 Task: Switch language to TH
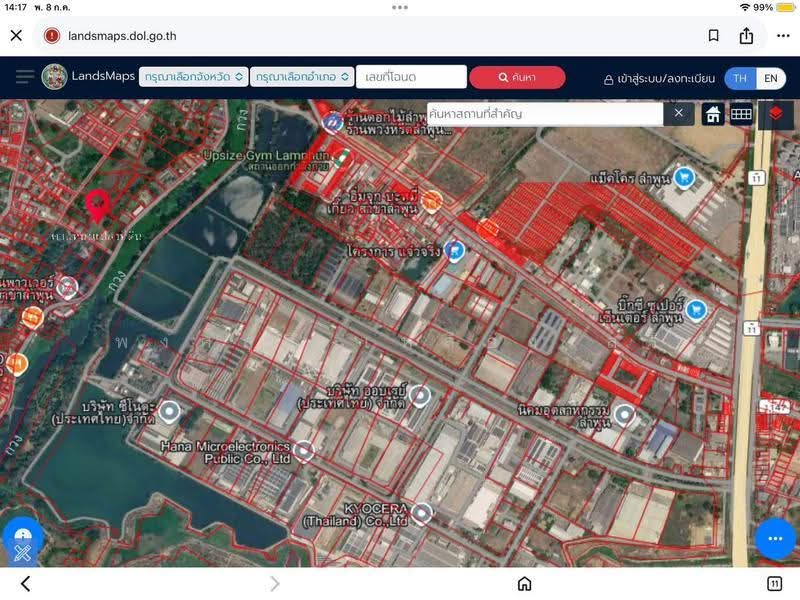pyautogui.click(x=740, y=78)
